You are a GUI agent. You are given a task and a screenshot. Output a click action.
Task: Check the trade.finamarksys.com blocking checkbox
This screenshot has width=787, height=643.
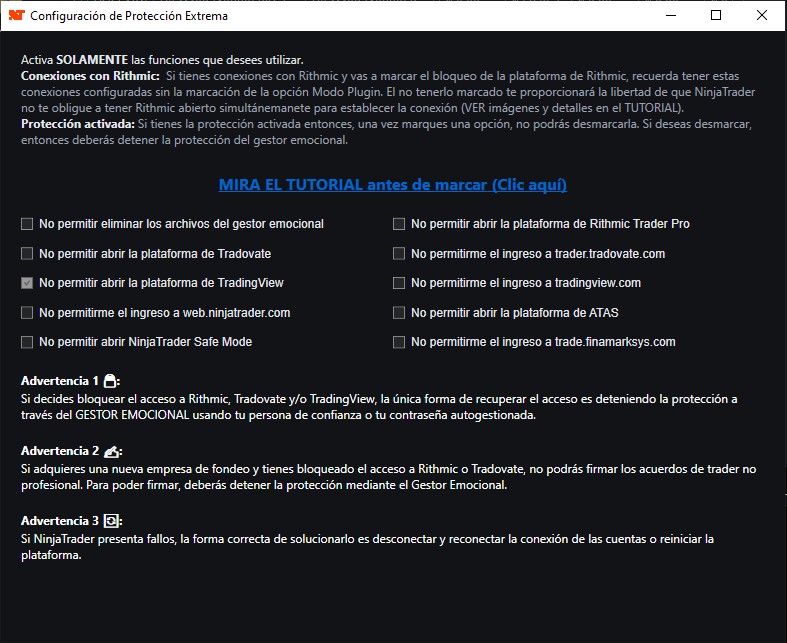(x=399, y=342)
